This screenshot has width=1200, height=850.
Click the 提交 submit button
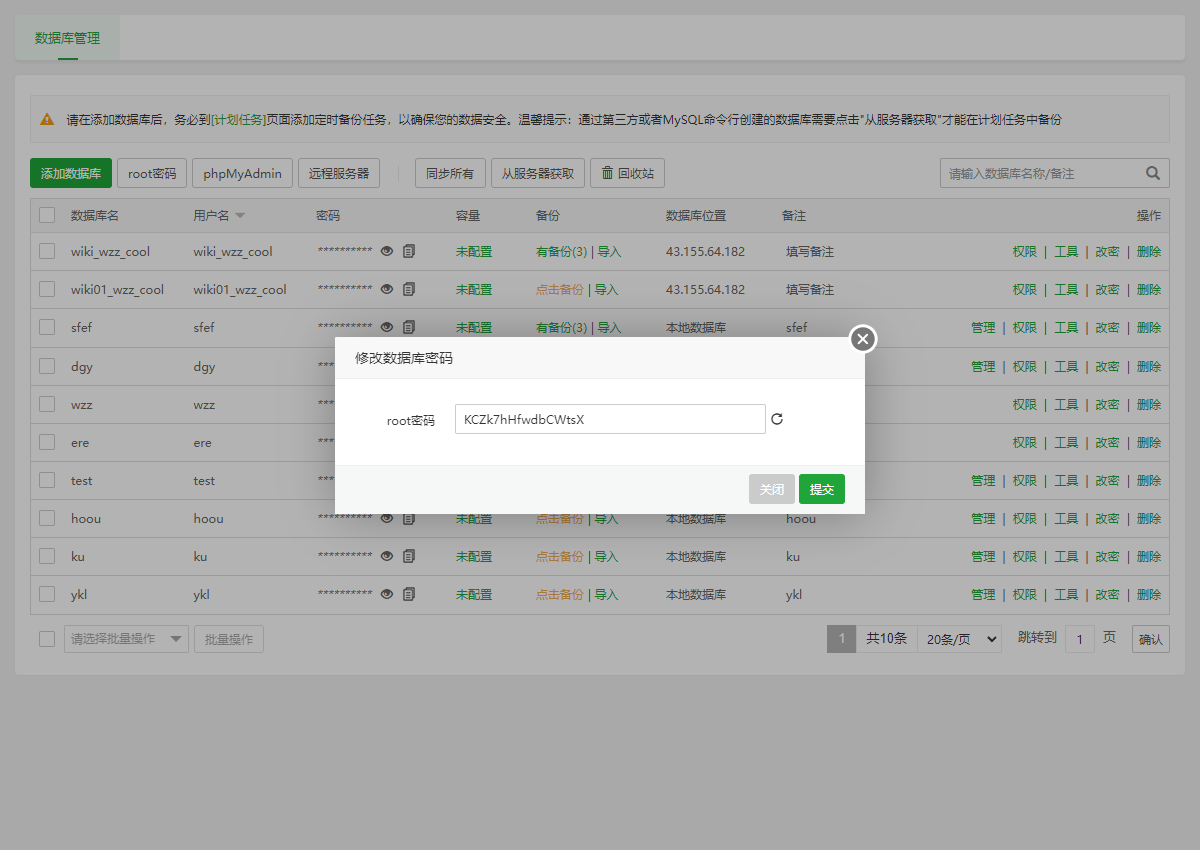coord(821,489)
